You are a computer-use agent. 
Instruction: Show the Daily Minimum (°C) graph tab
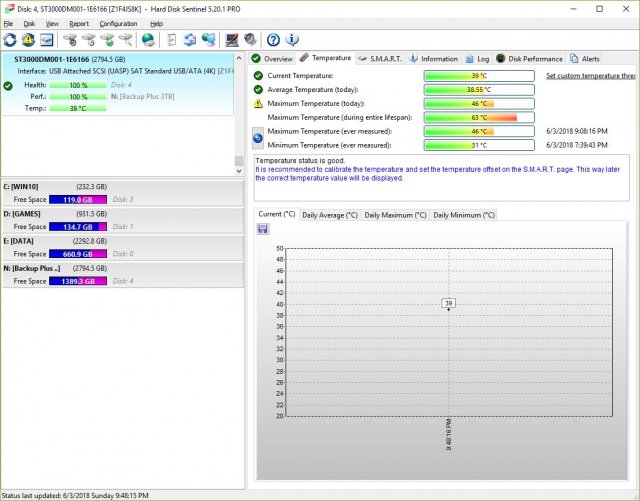pyautogui.click(x=464, y=215)
